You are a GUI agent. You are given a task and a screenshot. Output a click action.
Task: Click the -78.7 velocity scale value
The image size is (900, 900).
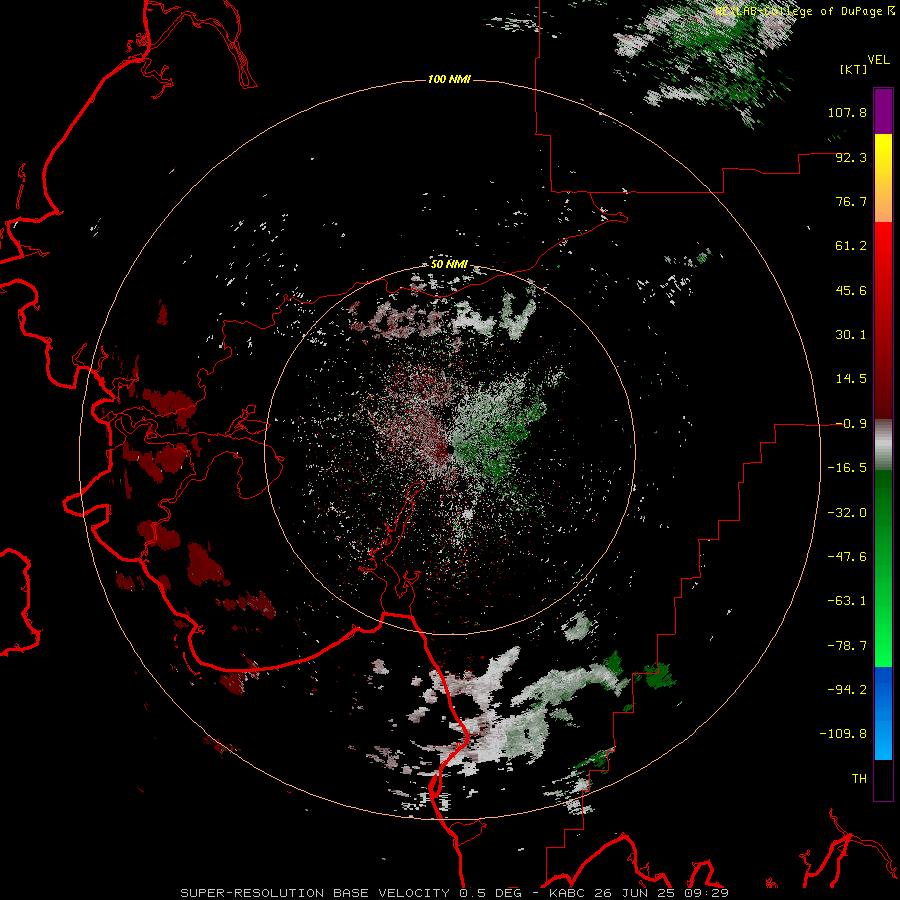pyautogui.click(x=847, y=646)
